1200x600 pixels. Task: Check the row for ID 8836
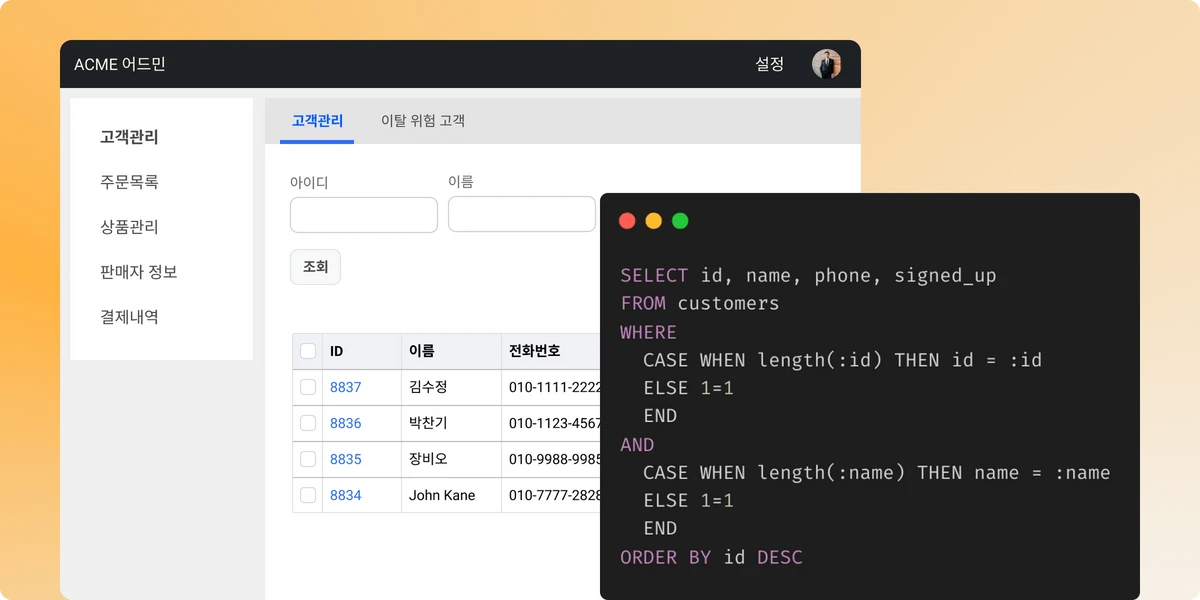coord(308,423)
